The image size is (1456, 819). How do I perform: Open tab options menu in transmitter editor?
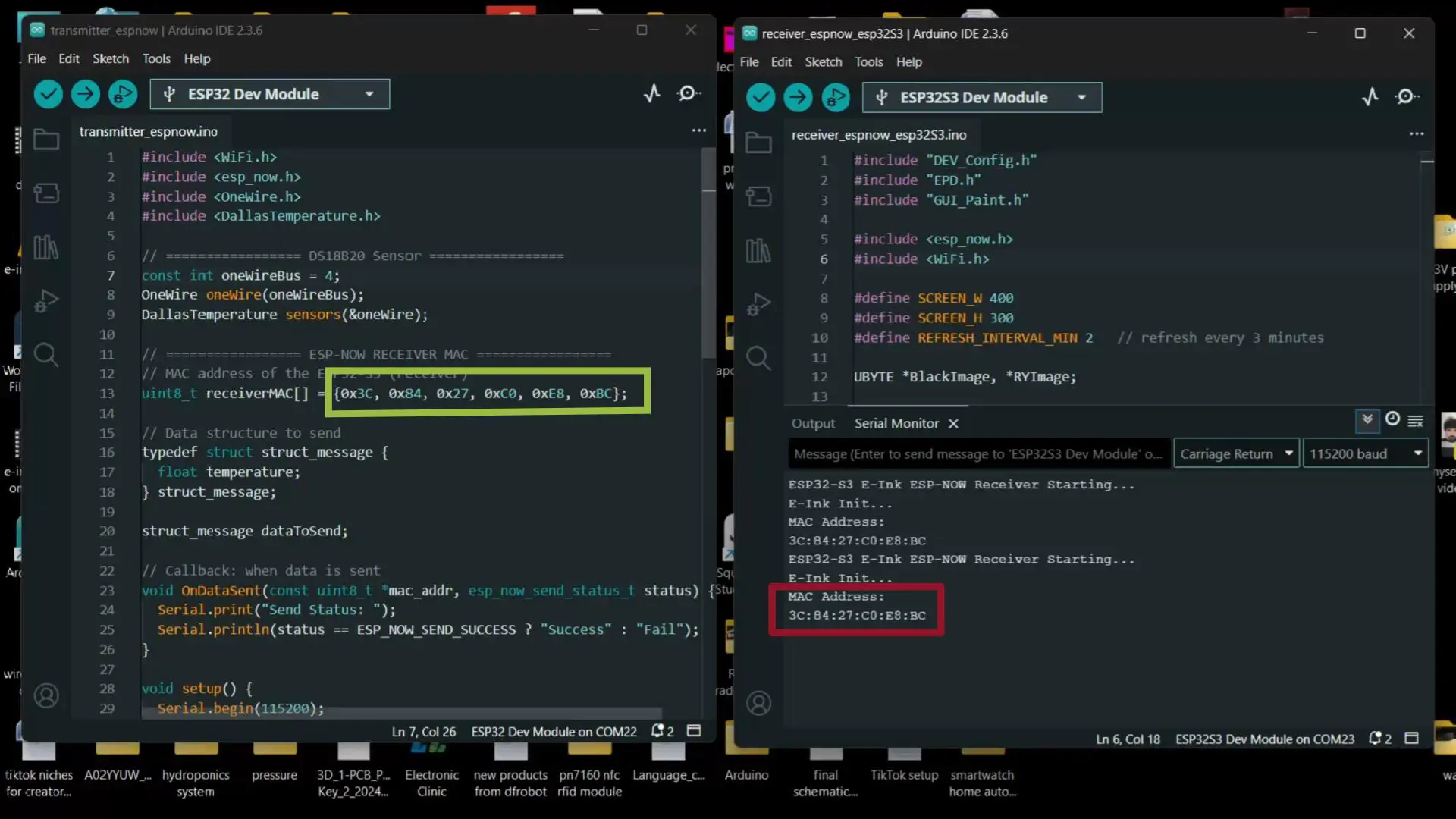click(698, 130)
